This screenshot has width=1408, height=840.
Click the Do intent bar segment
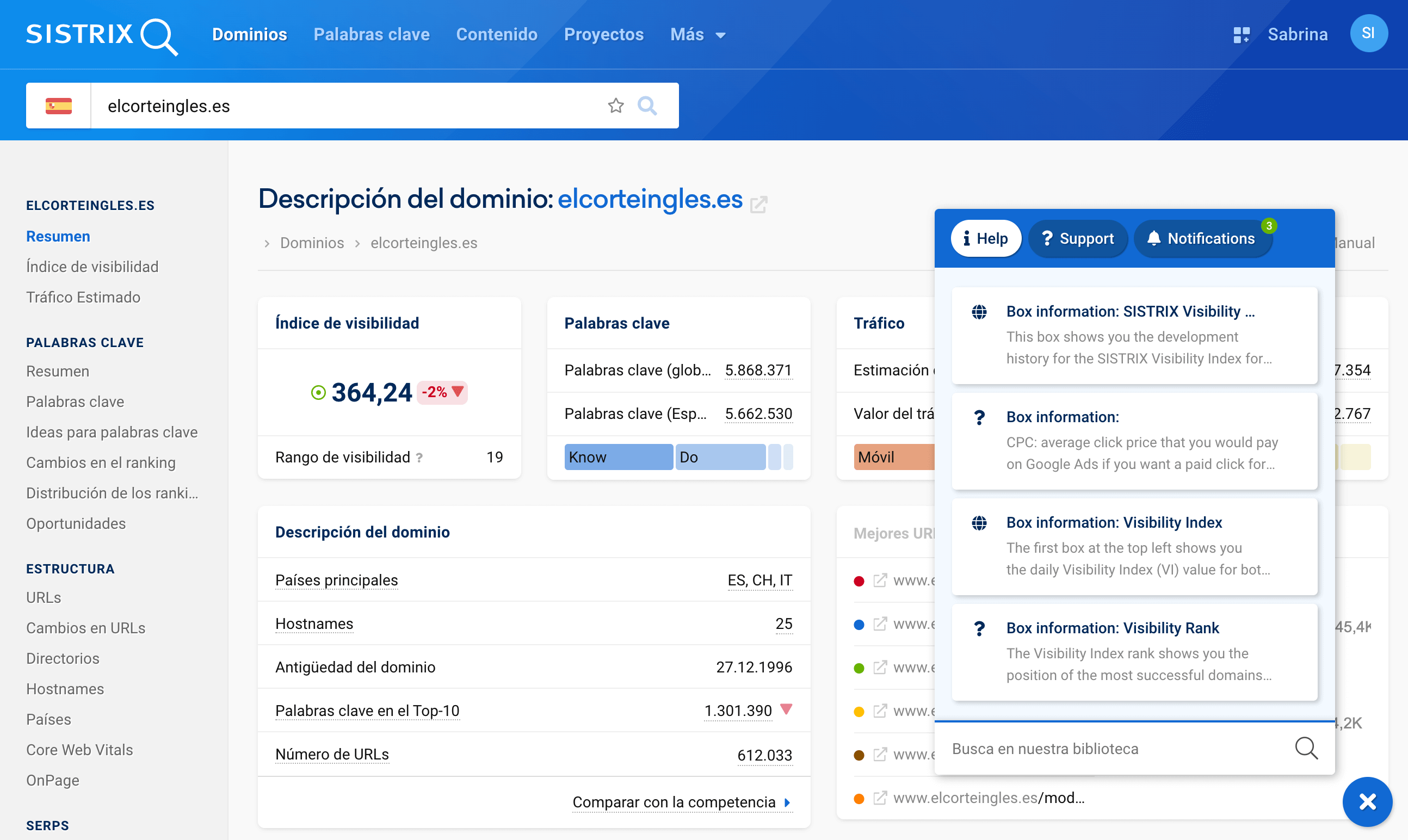click(720, 458)
